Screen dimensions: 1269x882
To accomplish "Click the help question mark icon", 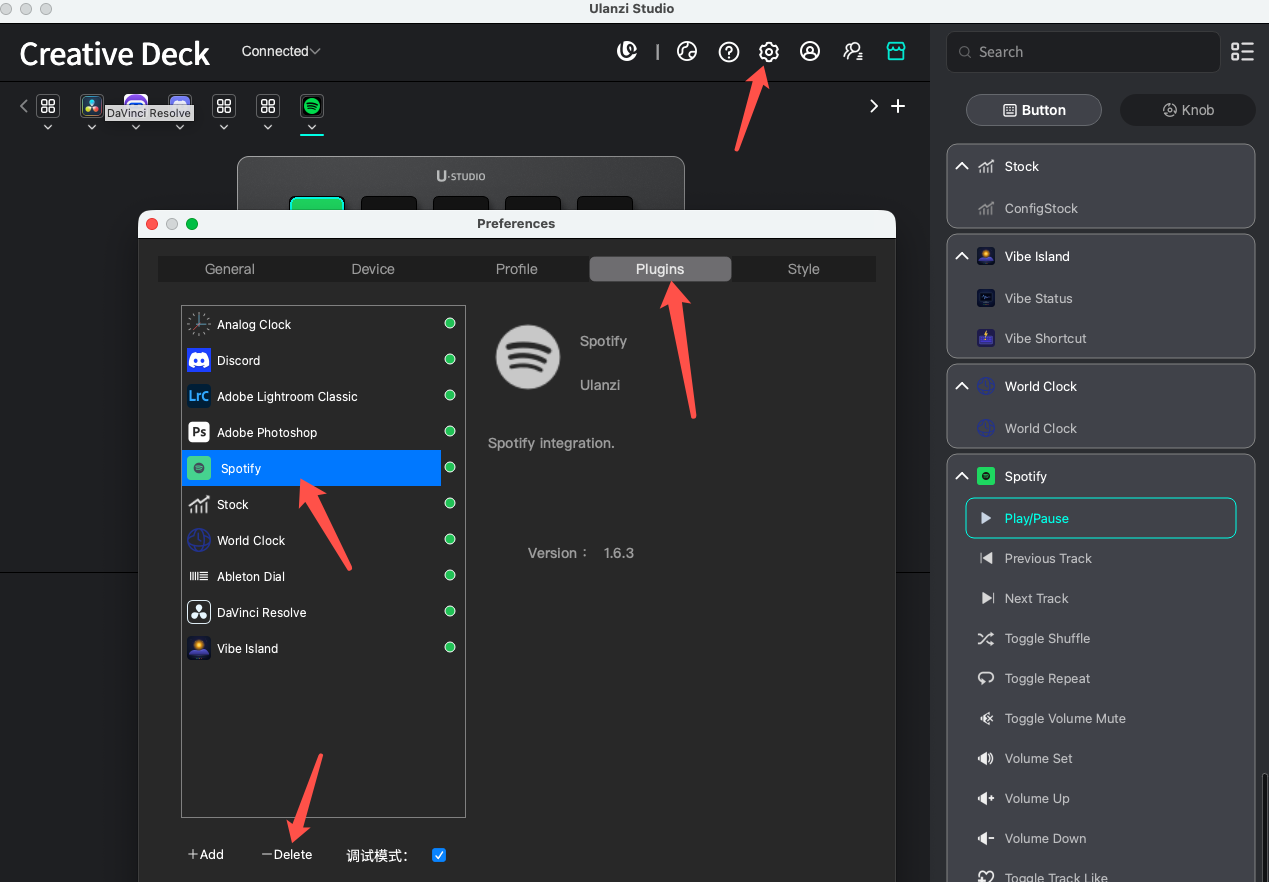I will (x=729, y=52).
